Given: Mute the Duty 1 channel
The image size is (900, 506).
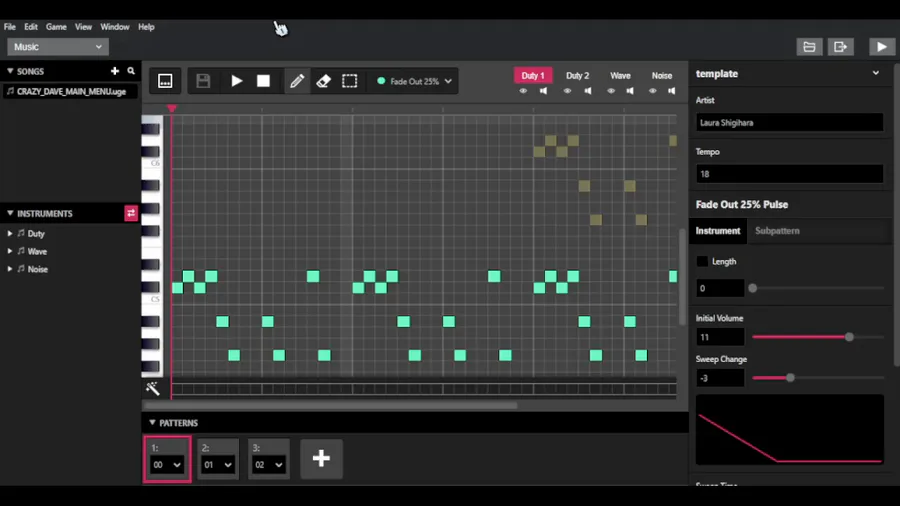Looking at the screenshot, I should click(x=543, y=91).
